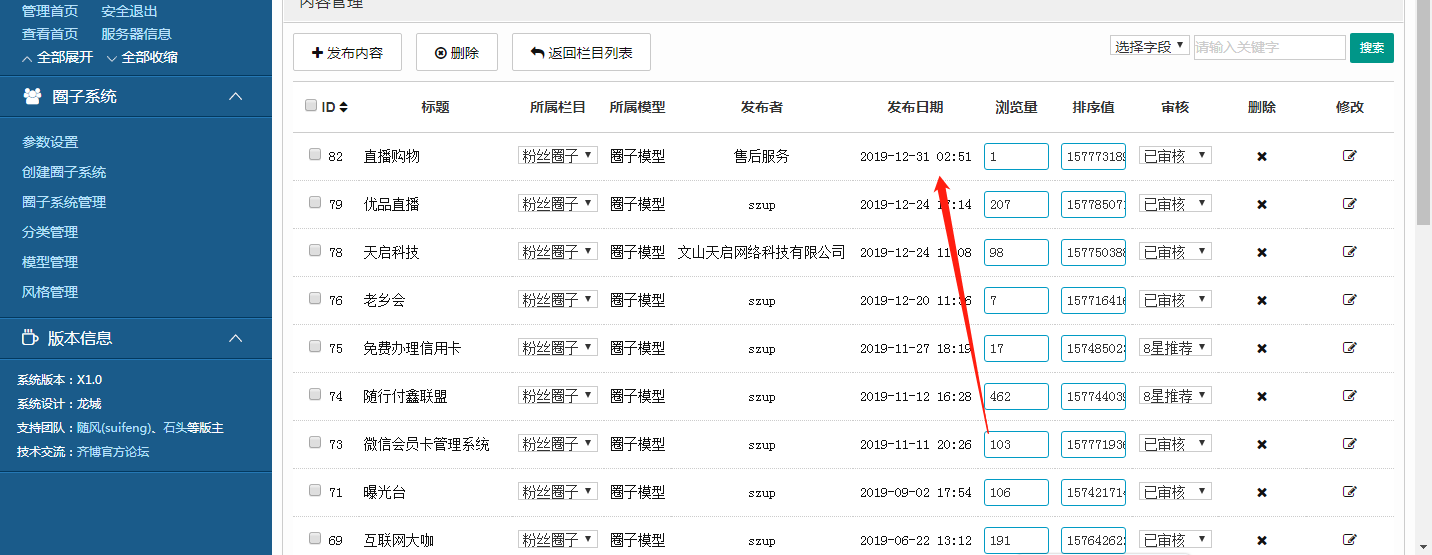Click the ID column sort arrows

point(344,107)
